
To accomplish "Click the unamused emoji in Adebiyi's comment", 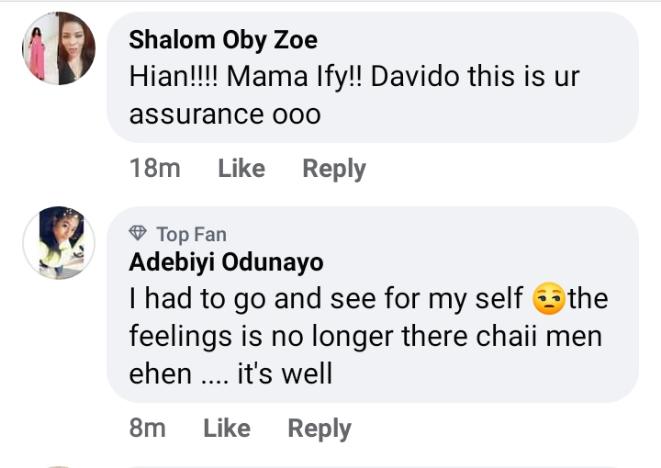I will click(550, 299).
